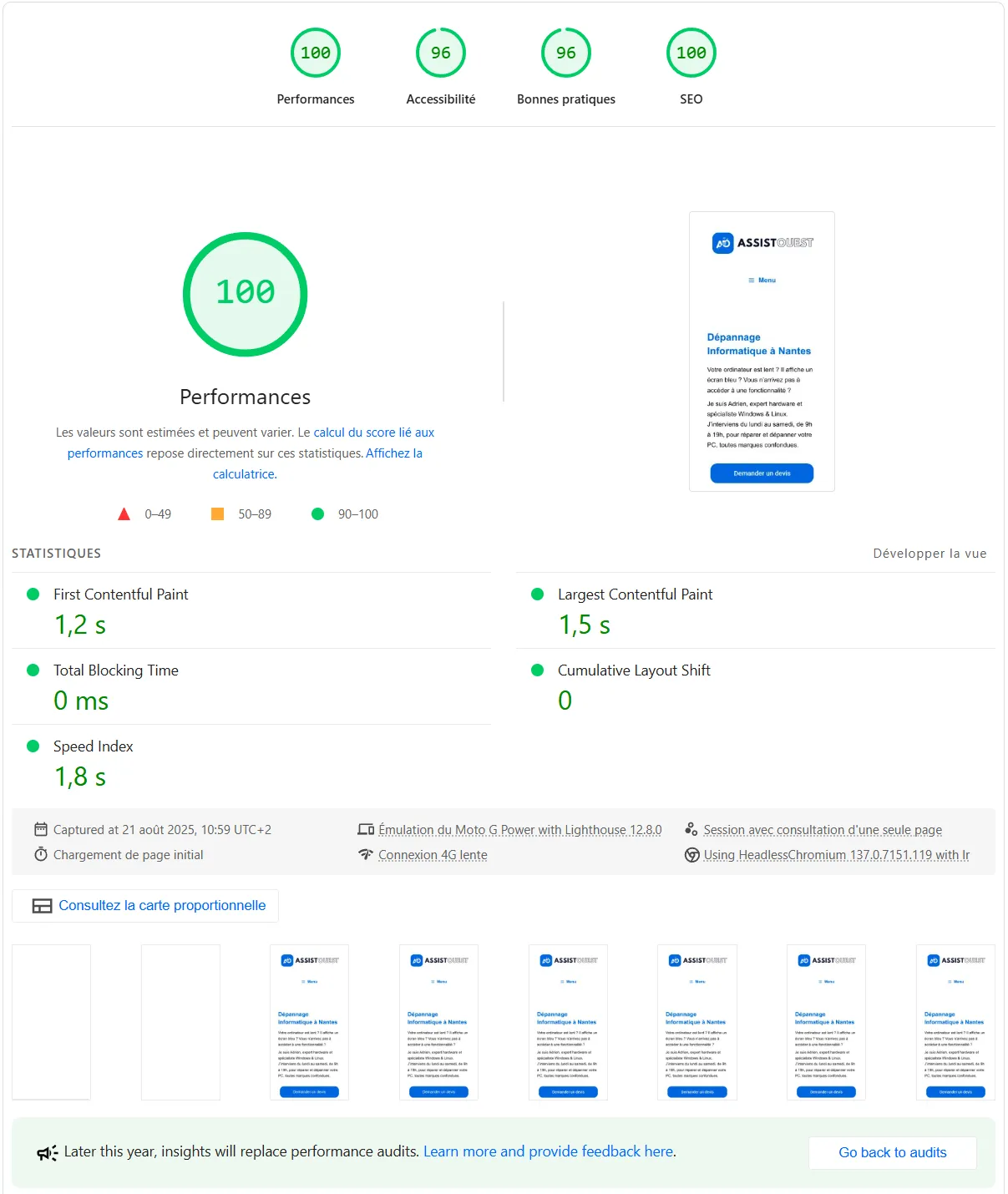Open Learn more and provide feedback link
The width and height of the screenshot is (1008, 1194).
coord(549,1151)
